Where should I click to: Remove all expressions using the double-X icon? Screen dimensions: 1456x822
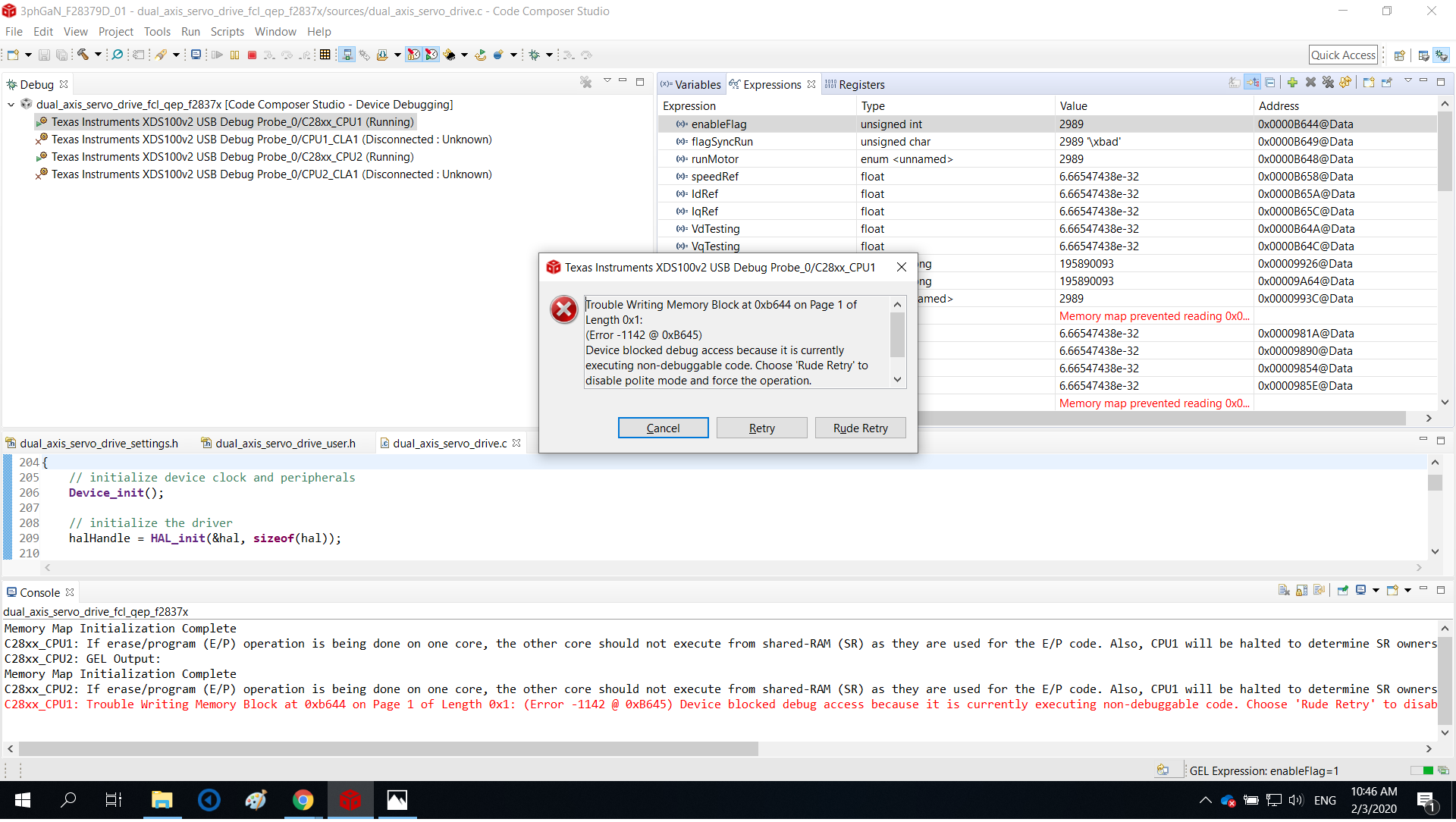click(1329, 82)
